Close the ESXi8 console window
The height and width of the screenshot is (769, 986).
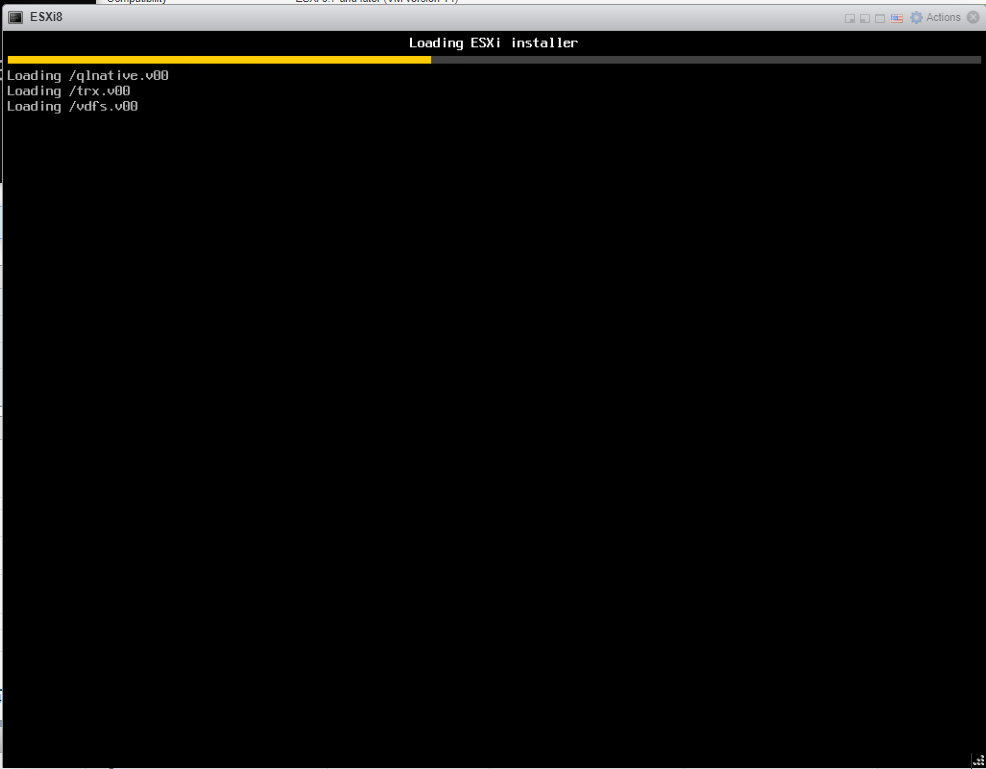(973, 18)
